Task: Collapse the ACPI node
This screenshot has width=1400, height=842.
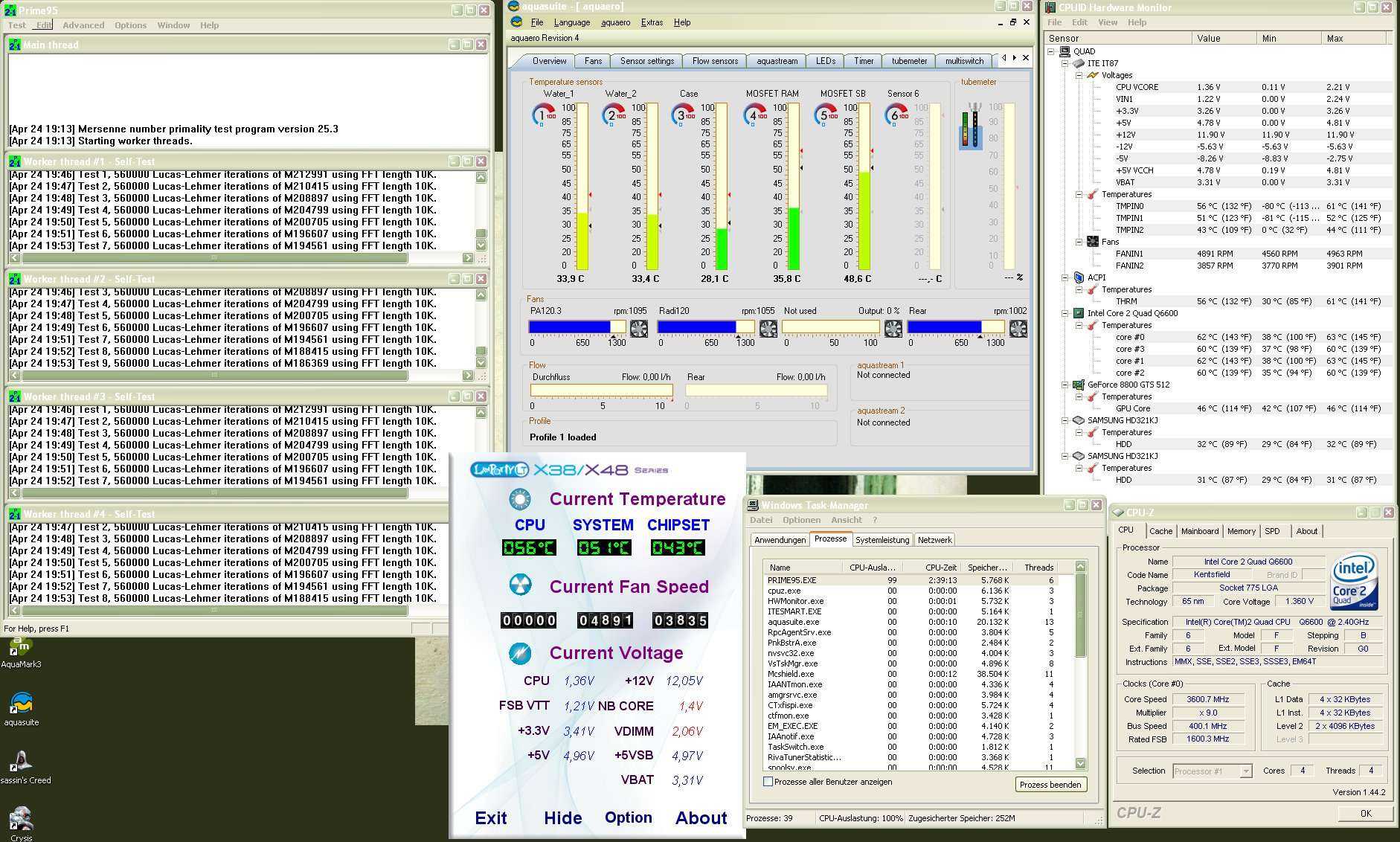Action: click(x=1065, y=277)
